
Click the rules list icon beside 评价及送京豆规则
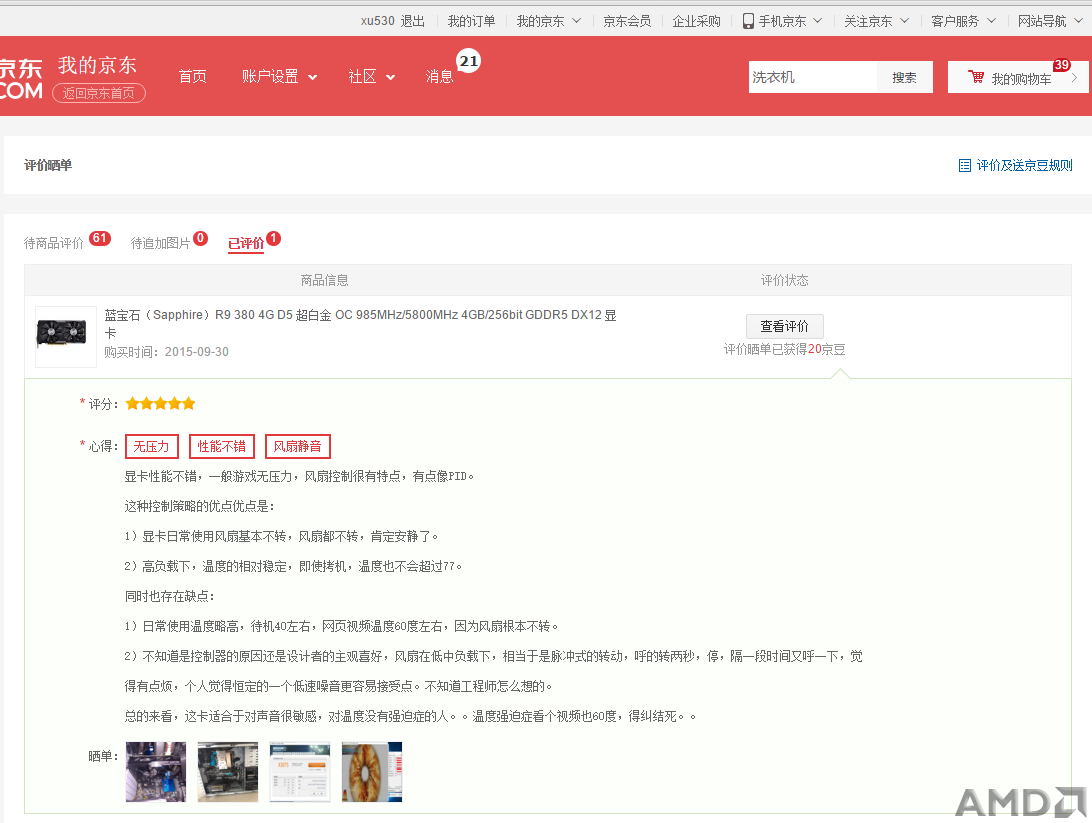pos(965,165)
